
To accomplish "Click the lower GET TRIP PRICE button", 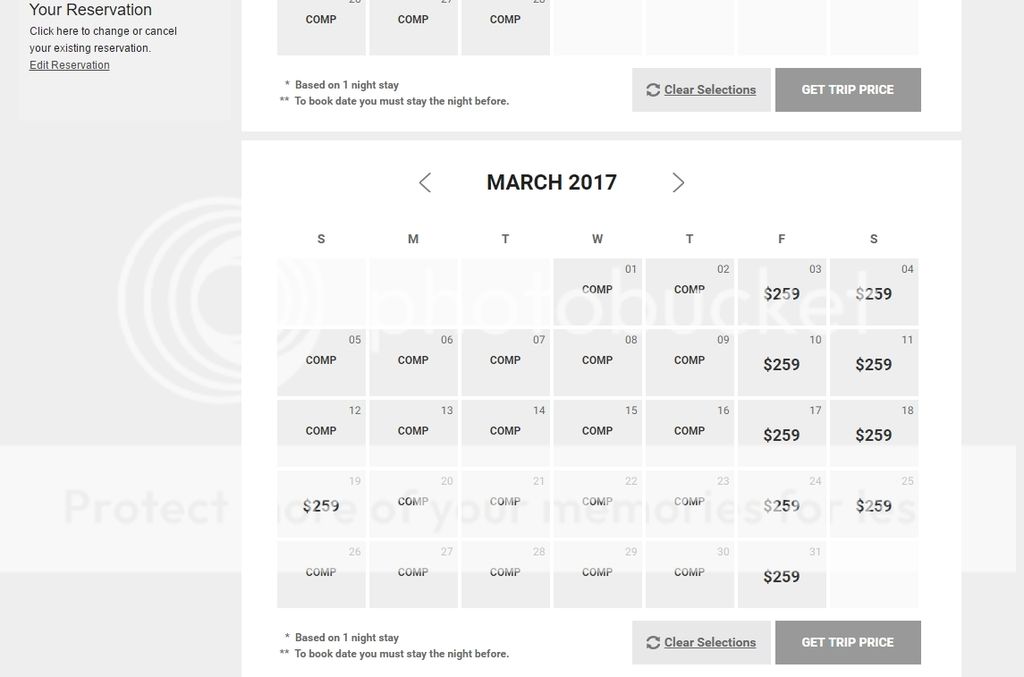I will point(848,642).
